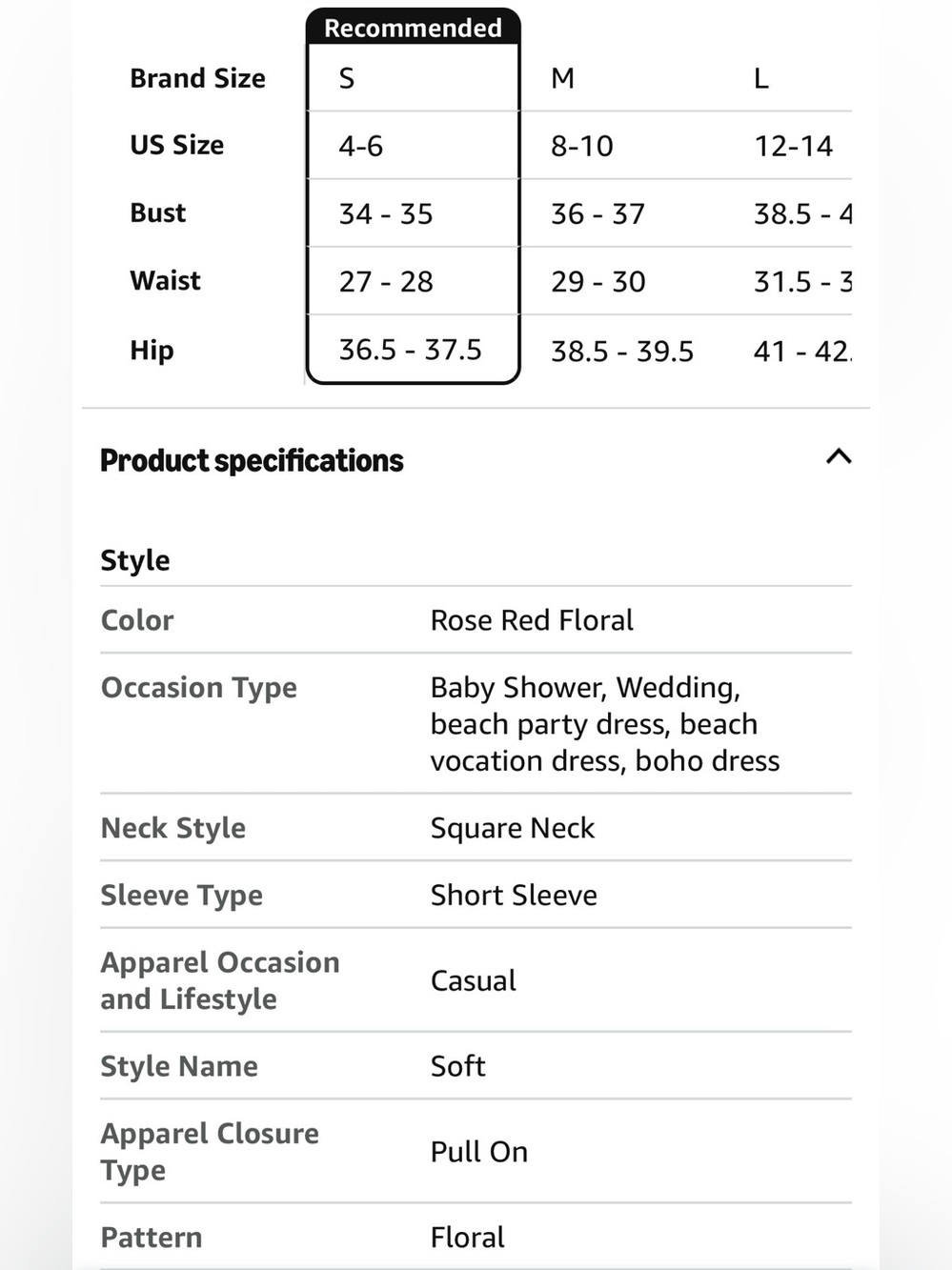Click the Style Name Soft value
This screenshot has height=1270, width=952.
pyautogui.click(x=458, y=1066)
